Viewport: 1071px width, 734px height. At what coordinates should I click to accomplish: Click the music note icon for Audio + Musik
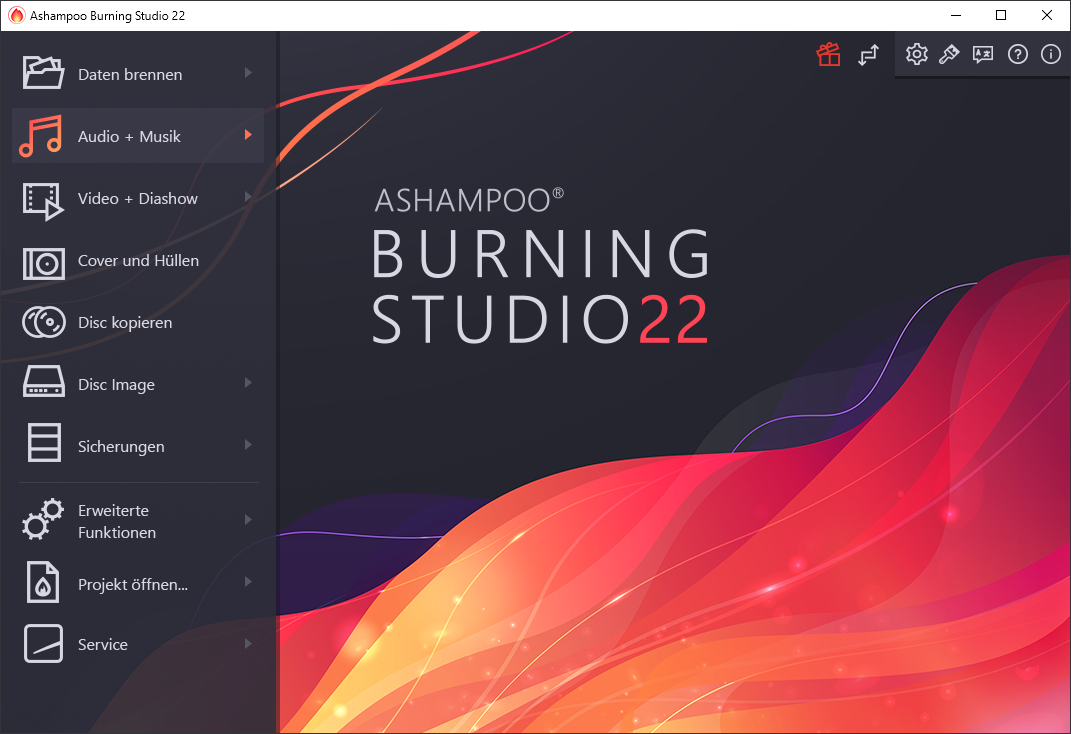pos(42,136)
